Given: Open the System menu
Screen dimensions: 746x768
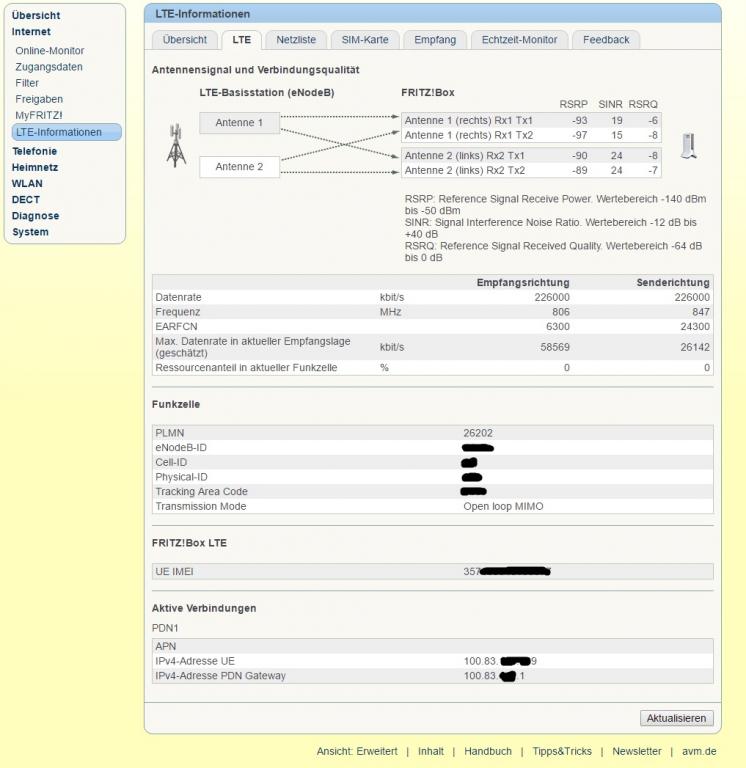Looking at the screenshot, I should click(x=30, y=232).
